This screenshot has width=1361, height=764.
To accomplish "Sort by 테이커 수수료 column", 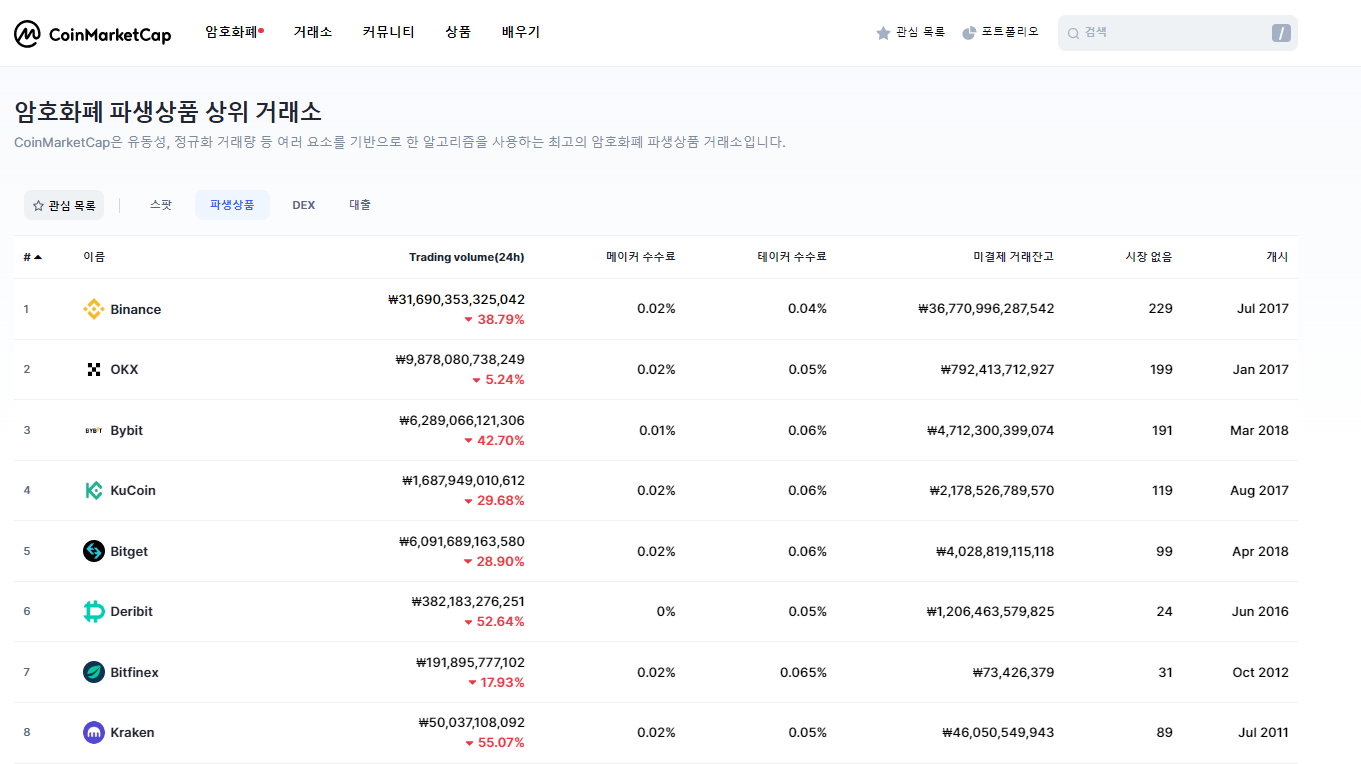I will (x=792, y=257).
